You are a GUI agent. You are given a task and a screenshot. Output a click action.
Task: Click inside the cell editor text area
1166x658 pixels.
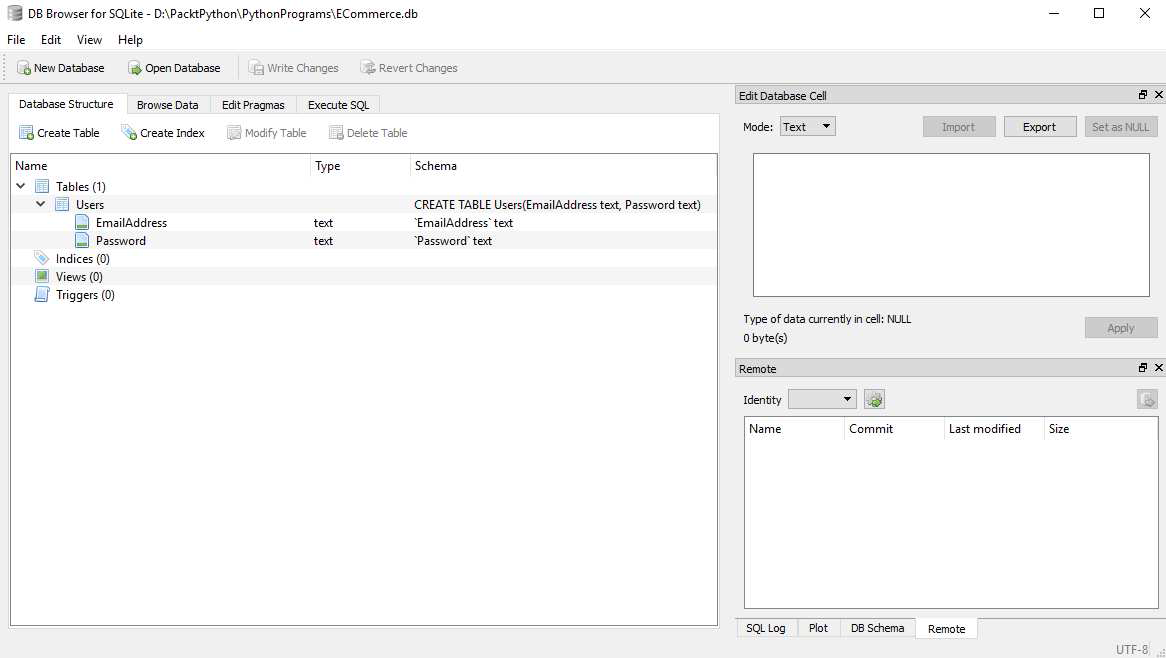point(951,225)
